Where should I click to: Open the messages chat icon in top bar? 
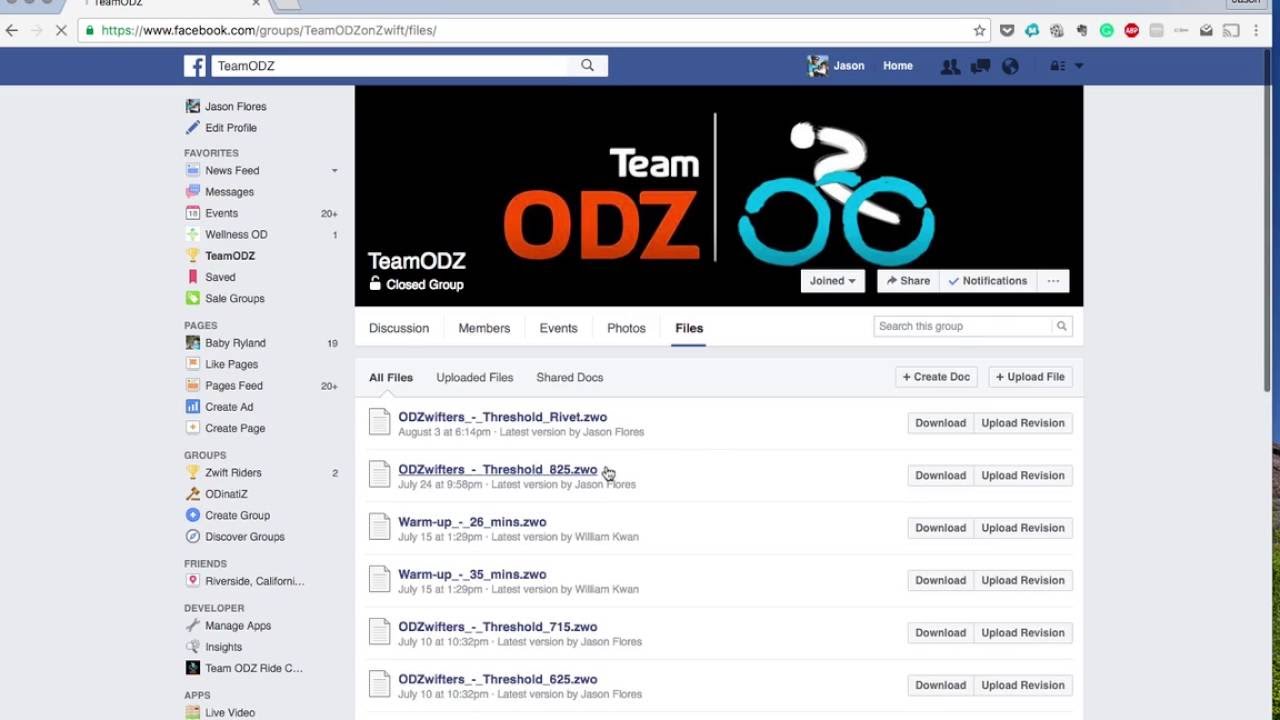980,66
